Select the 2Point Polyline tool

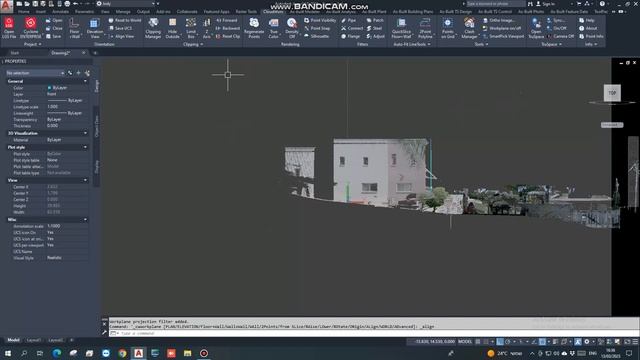click(x=425, y=28)
